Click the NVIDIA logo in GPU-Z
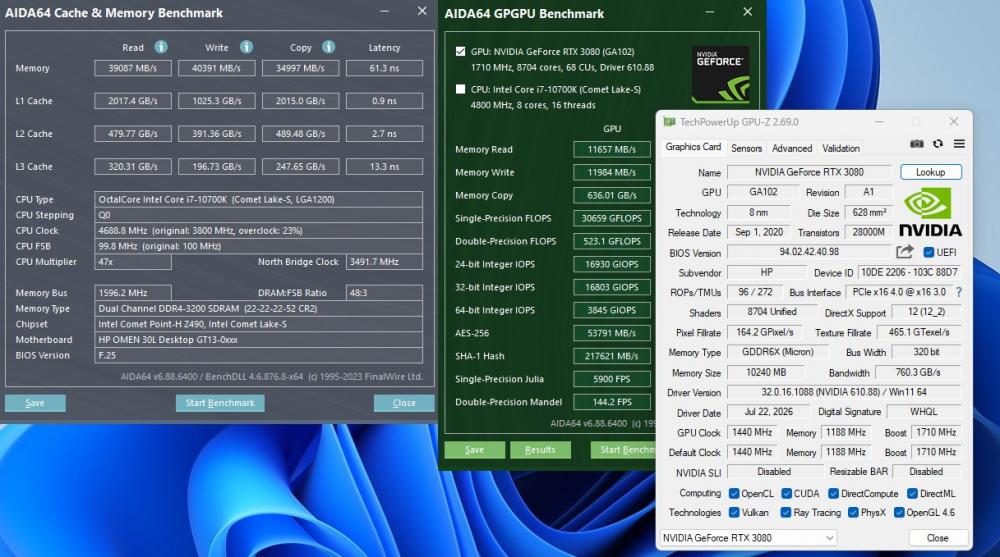This screenshot has width=1000, height=557. [x=930, y=212]
